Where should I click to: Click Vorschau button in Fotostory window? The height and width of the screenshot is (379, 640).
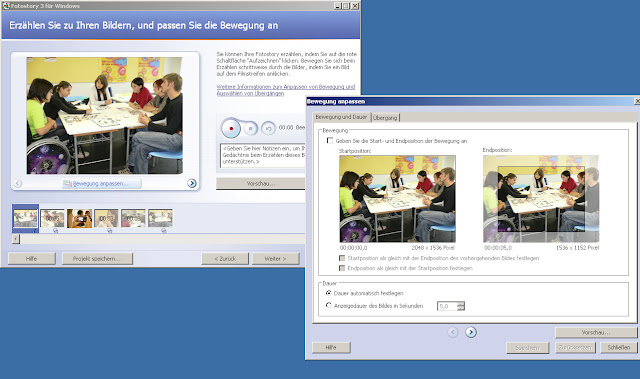pos(260,184)
